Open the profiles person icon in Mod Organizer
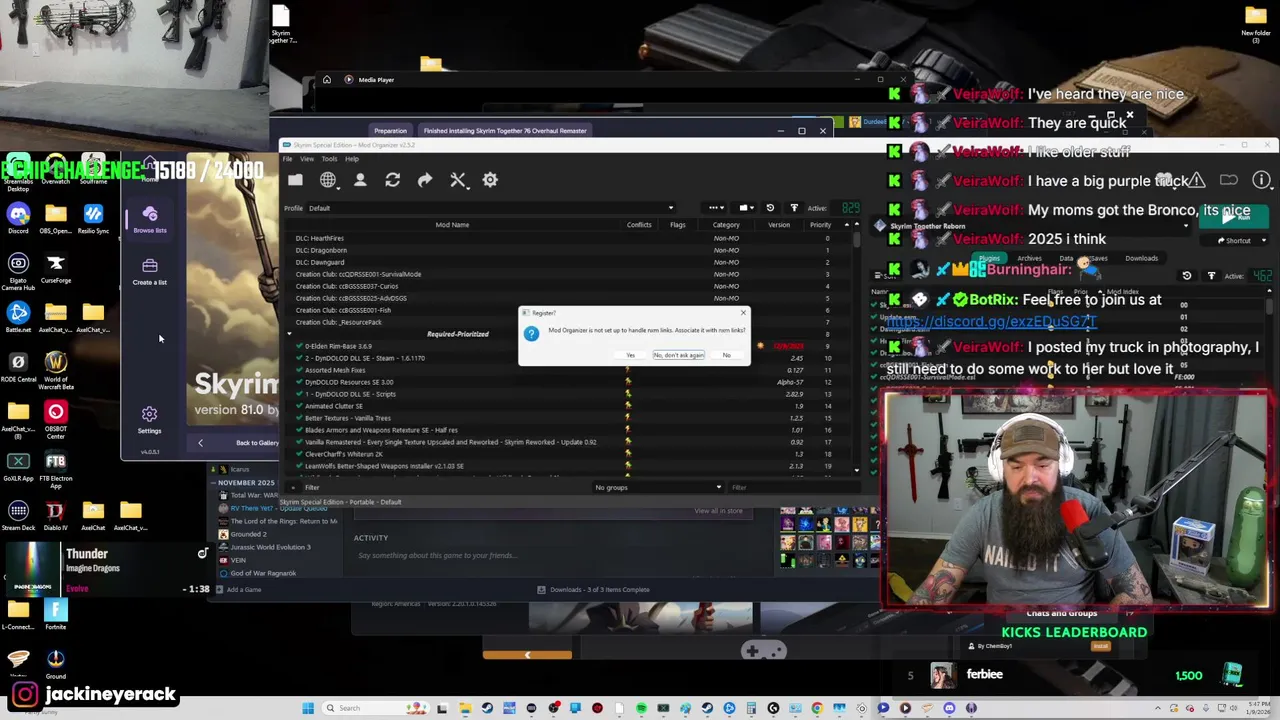 pyautogui.click(x=360, y=180)
